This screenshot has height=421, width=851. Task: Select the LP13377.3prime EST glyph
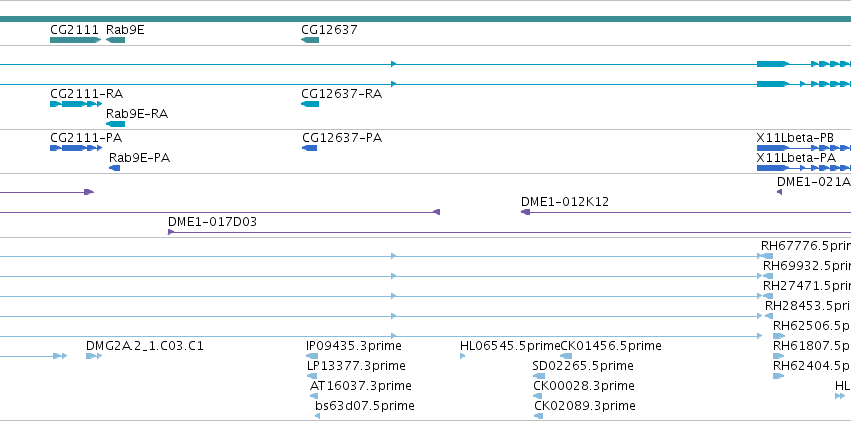point(313,376)
